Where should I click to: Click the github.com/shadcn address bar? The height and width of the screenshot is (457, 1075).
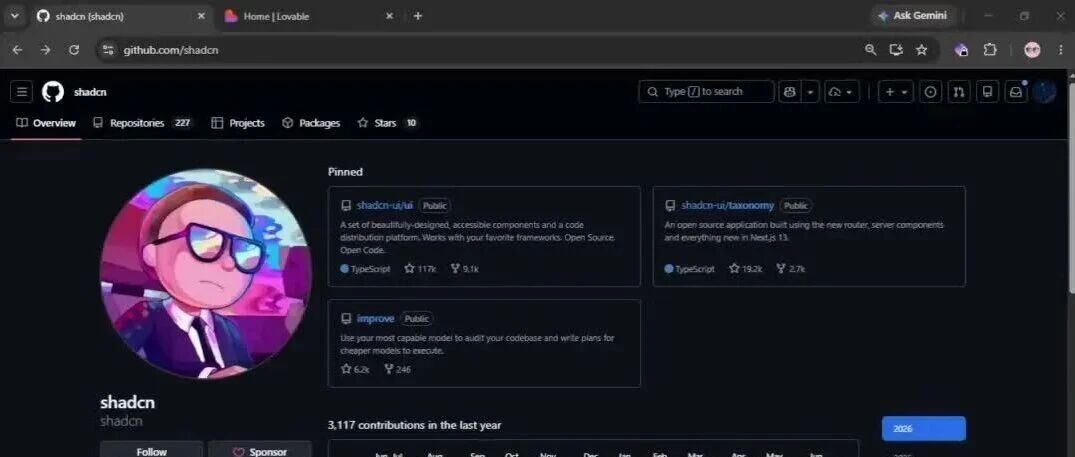pyautogui.click(x=480, y=50)
